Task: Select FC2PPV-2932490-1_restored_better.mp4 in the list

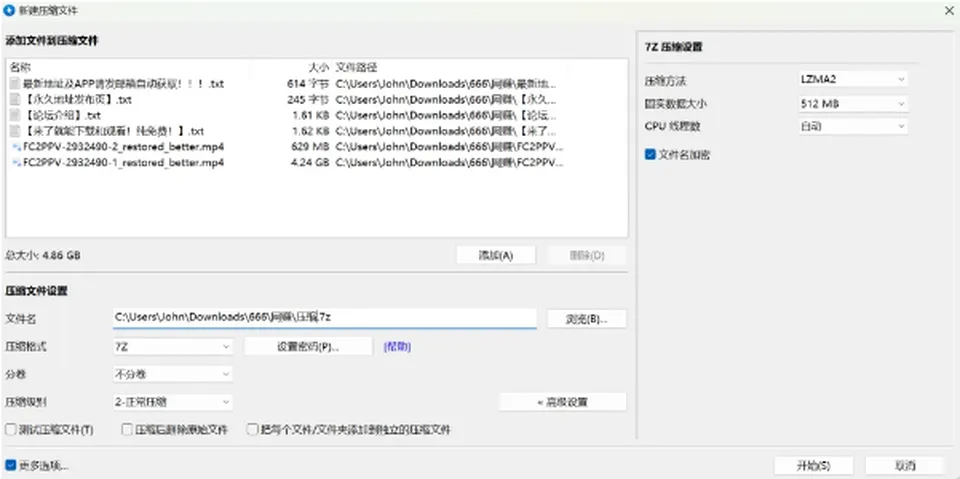Action: point(124,163)
